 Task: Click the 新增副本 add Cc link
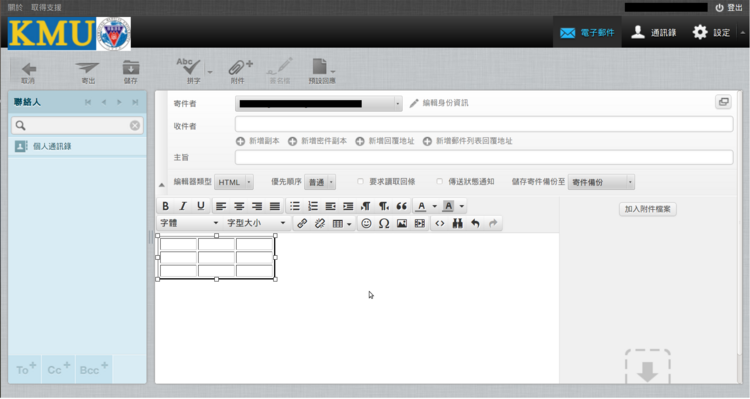point(258,141)
